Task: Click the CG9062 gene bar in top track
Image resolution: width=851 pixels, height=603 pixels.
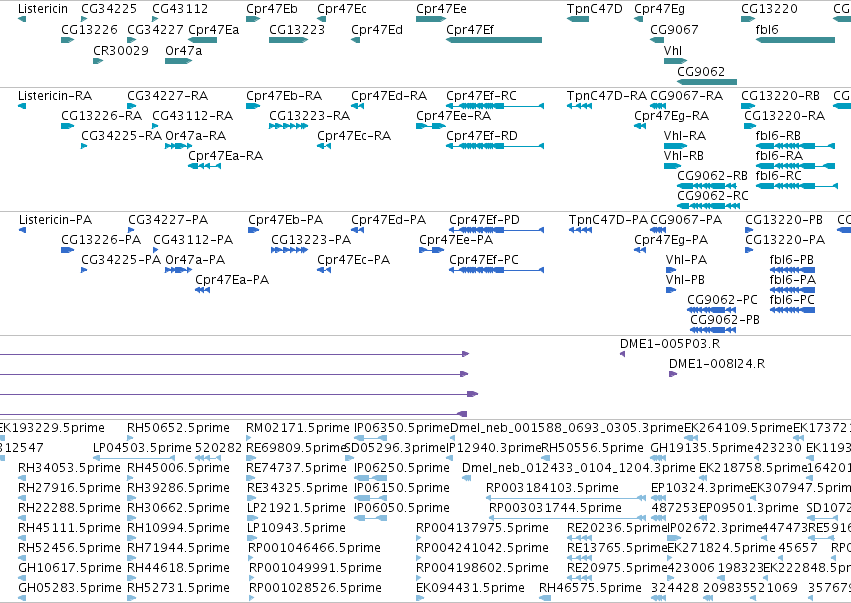Action: coord(707,82)
